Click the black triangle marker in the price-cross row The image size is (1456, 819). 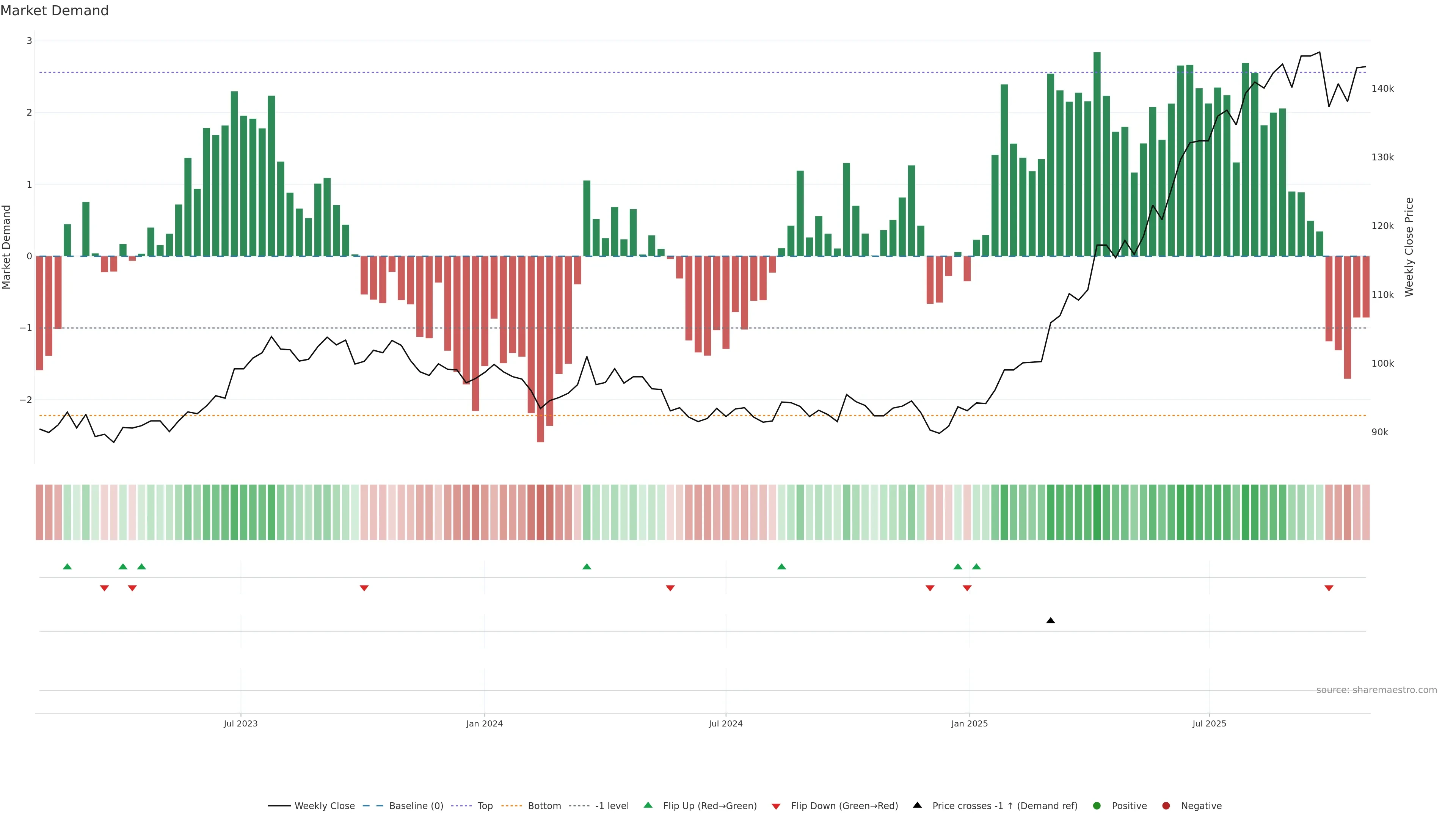(x=1051, y=621)
